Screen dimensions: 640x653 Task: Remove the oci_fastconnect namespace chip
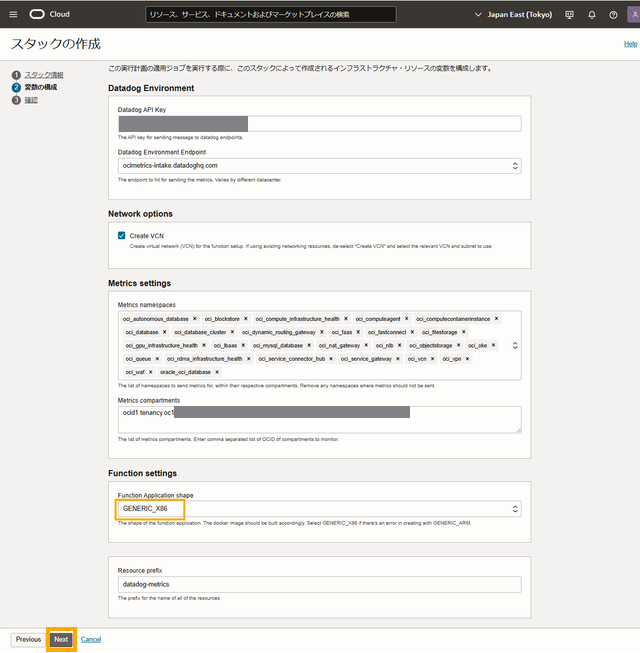click(x=412, y=332)
